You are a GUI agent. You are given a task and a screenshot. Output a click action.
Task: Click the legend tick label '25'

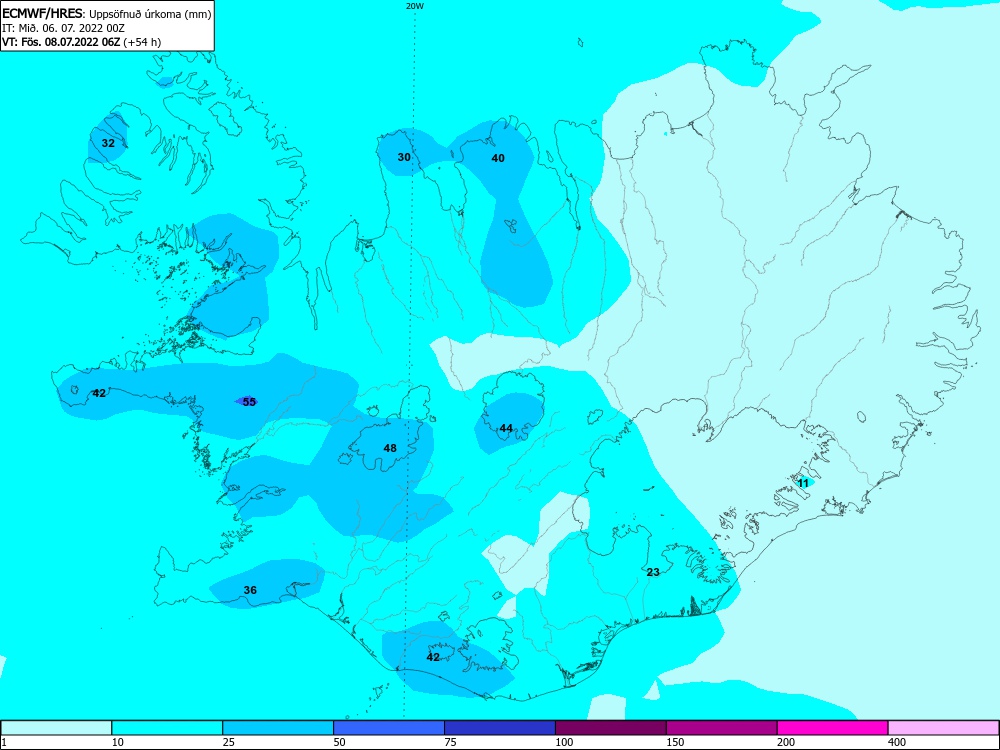tap(229, 742)
